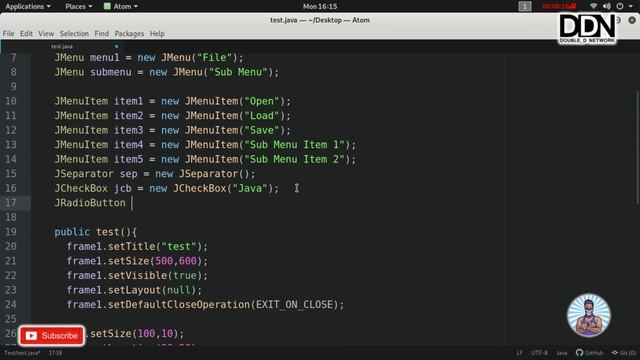Open the Packages menu
This screenshot has height=360, width=640.
tap(129, 33)
